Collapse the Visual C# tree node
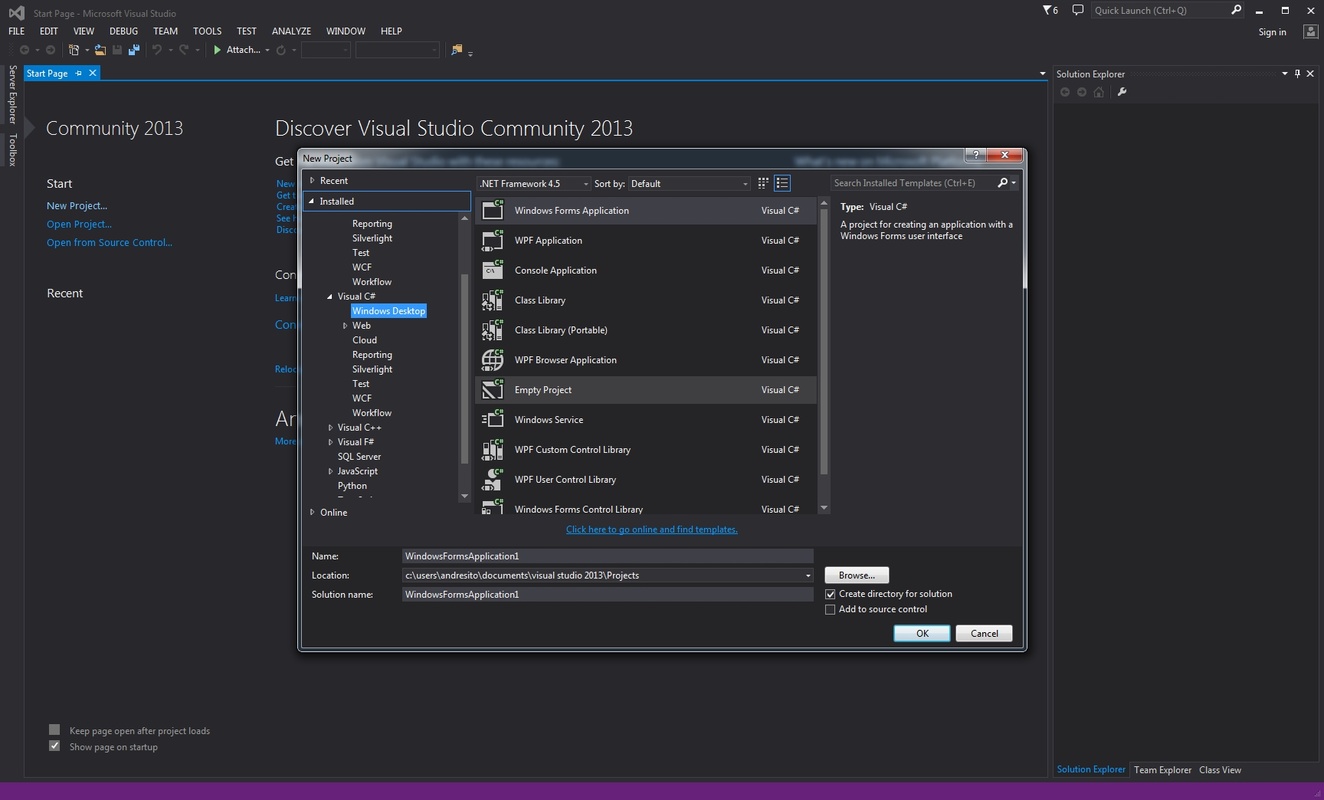Screen dimensions: 1324x800 [330, 297]
